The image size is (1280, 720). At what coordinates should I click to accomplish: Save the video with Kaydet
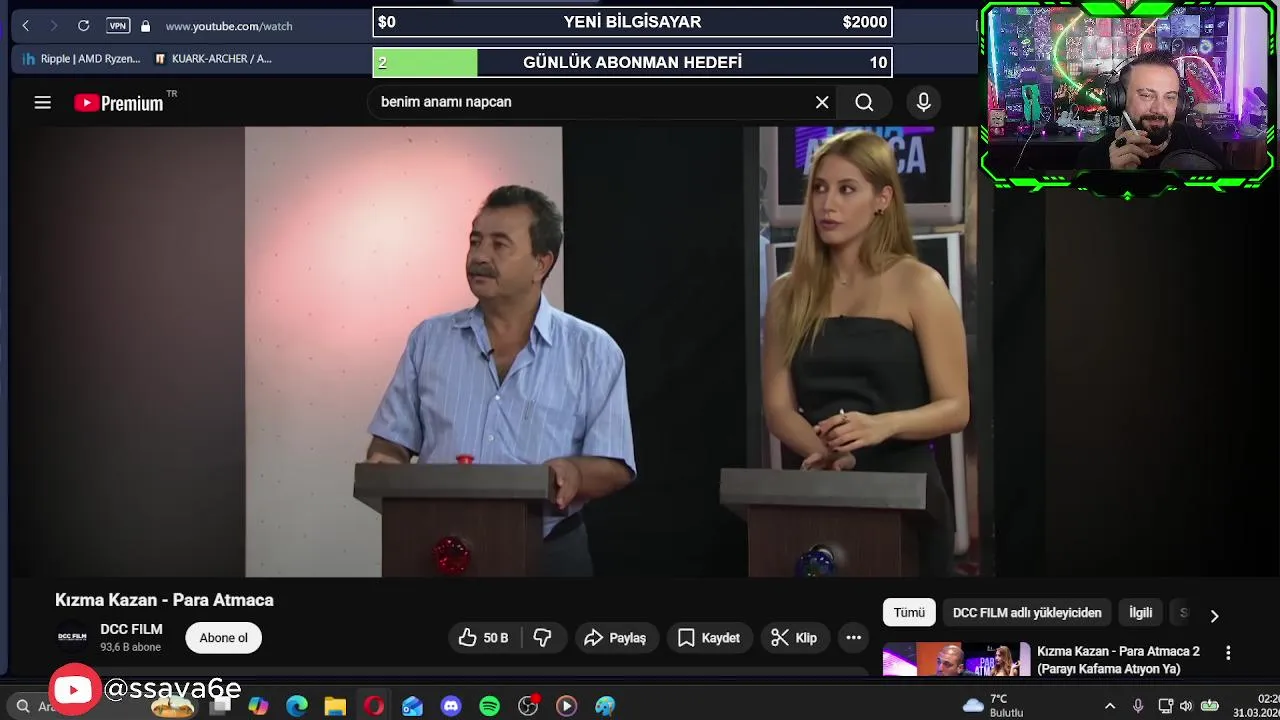pos(709,638)
